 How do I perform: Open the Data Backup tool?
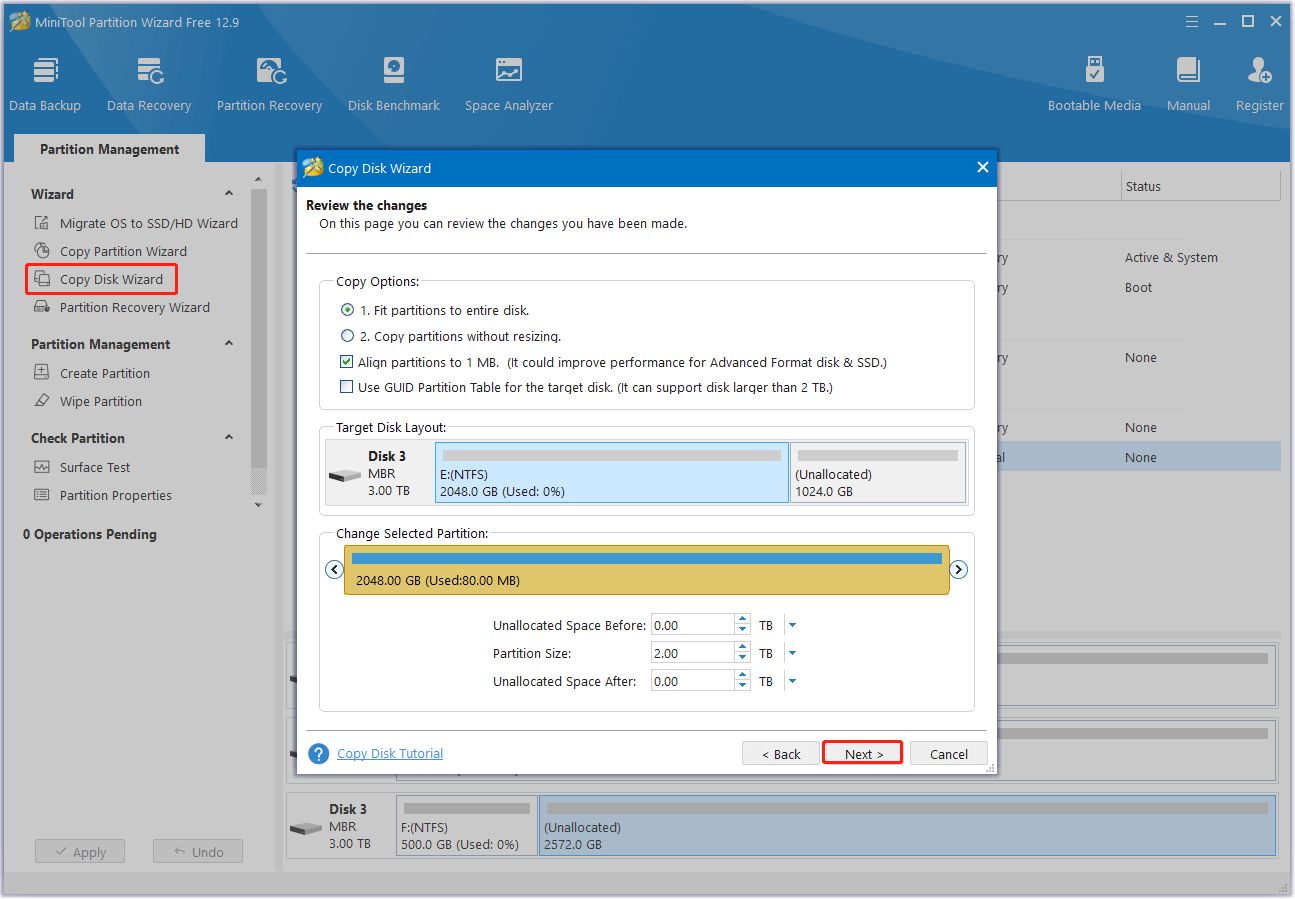45,84
